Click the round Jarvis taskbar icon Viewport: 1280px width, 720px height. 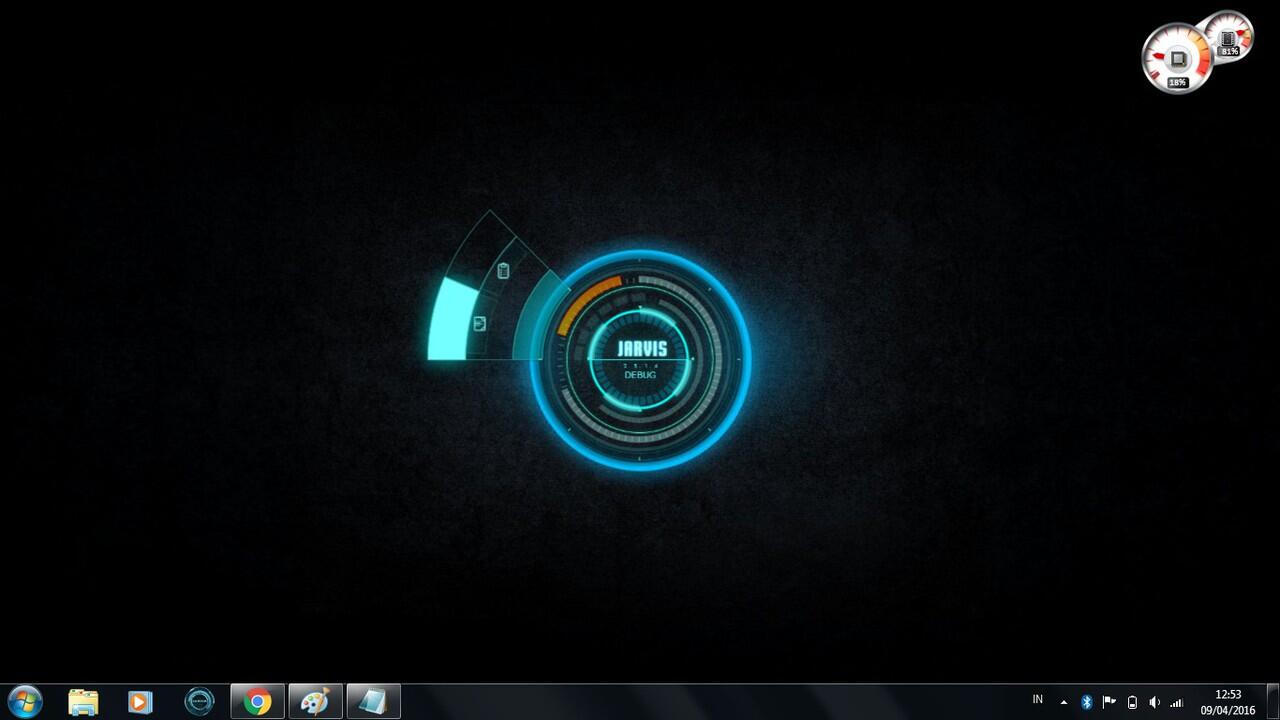pyautogui.click(x=199, y=702)
